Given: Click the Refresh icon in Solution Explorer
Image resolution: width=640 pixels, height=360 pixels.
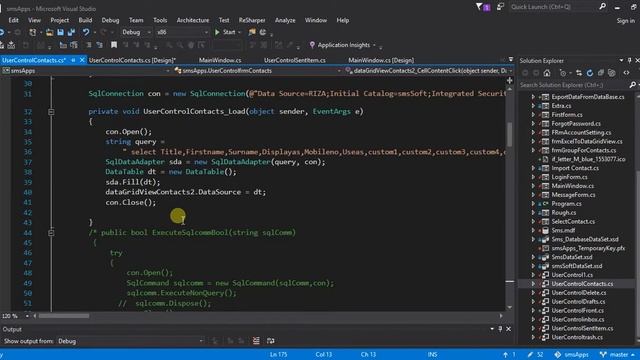Looking at the screenshot, I should coord(589,73).
